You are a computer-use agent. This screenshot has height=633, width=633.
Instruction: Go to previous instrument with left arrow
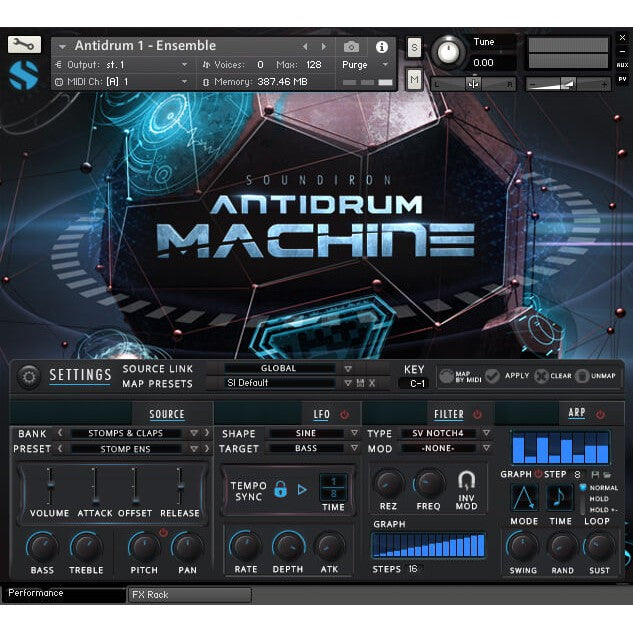[305, 47]
